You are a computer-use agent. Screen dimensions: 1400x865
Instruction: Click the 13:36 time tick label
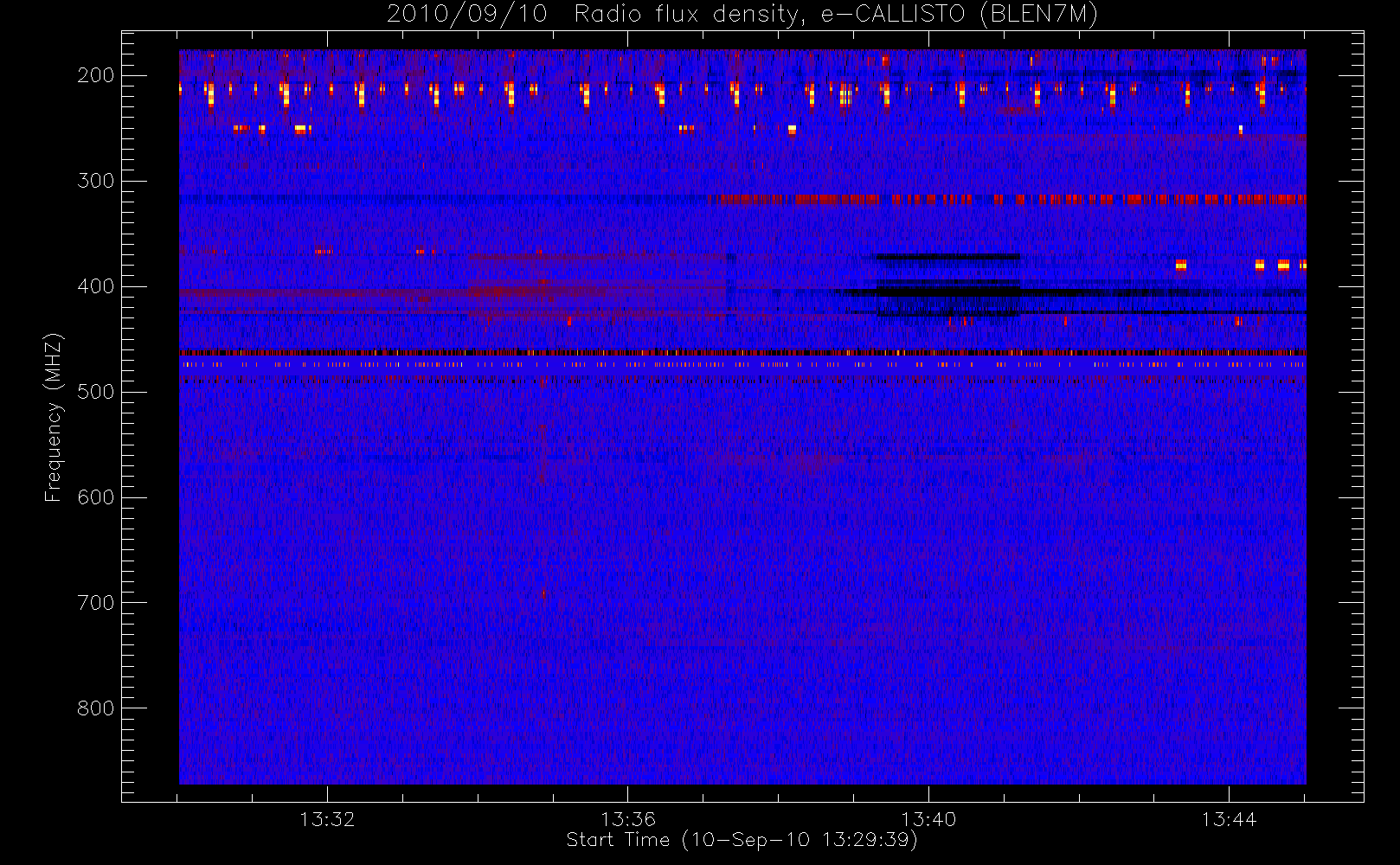628,819
